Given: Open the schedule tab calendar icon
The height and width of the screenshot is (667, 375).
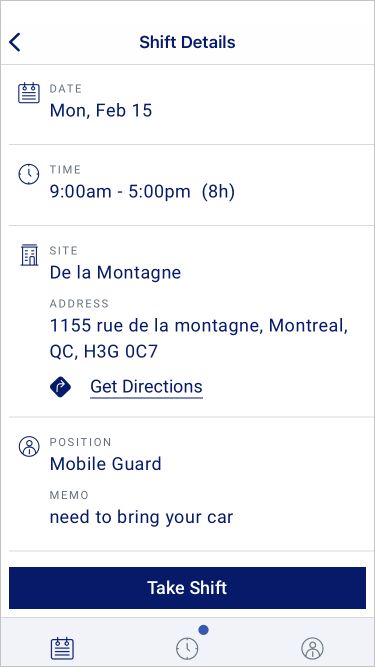Looking at the screenshot, I should pyautogui.click(x=62, y=649).
